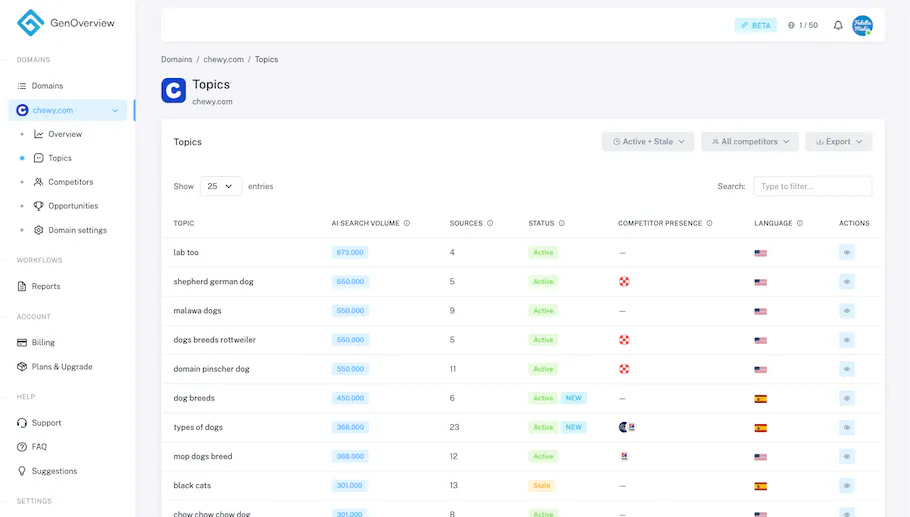The image size is (910, 517).
Task: Click the GenOverview logo icon
Action: pyautogui.click(x=30, y=23)
